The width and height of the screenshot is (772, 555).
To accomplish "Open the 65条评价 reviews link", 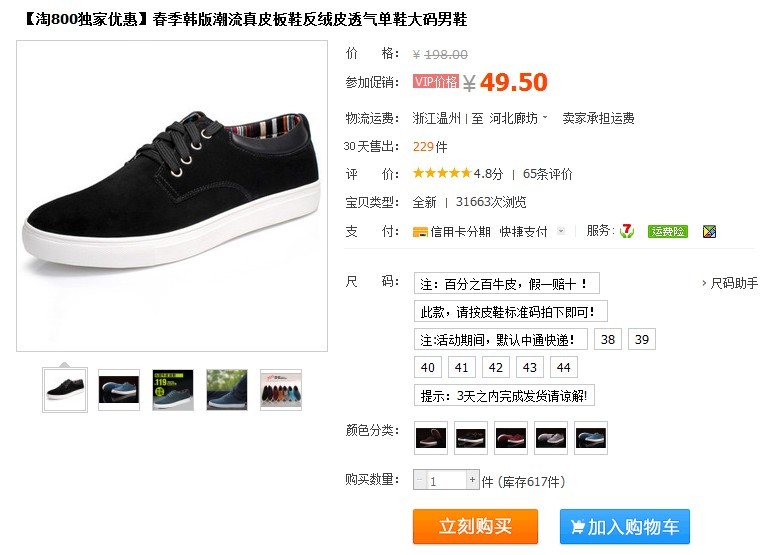I will click(547, 174).
